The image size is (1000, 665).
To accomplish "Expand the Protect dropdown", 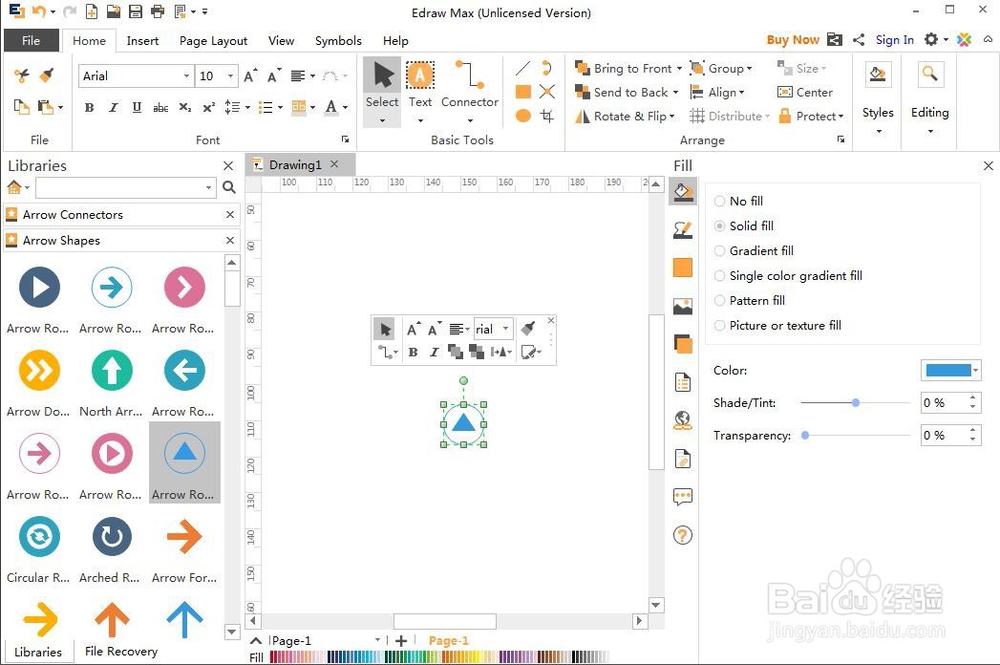I will (841, 116).
